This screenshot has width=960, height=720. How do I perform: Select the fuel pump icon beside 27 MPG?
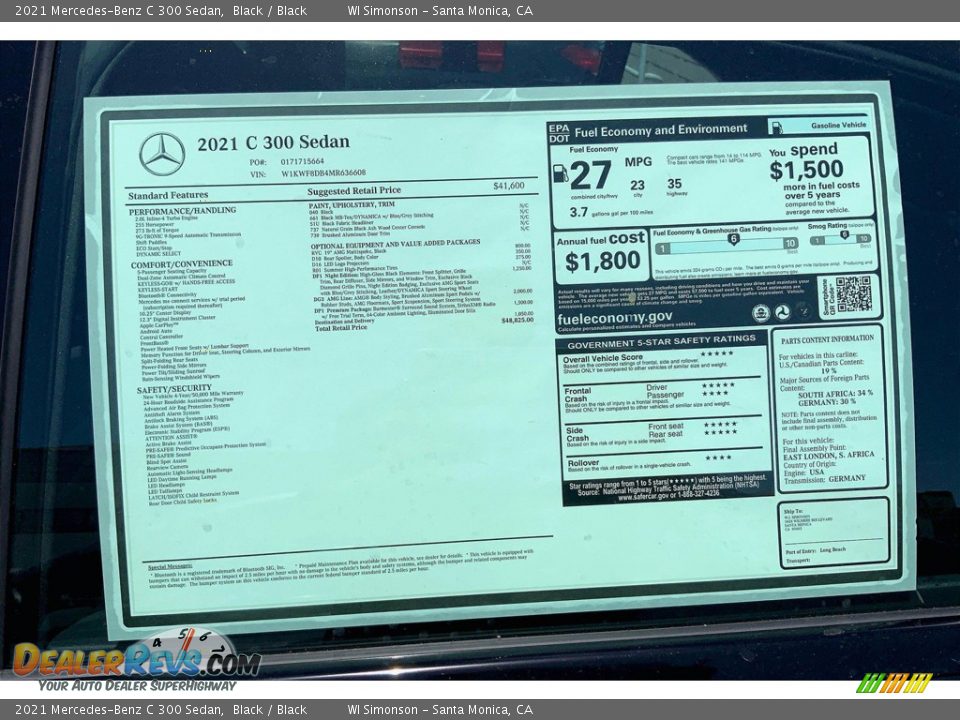[x=560, y=172]
